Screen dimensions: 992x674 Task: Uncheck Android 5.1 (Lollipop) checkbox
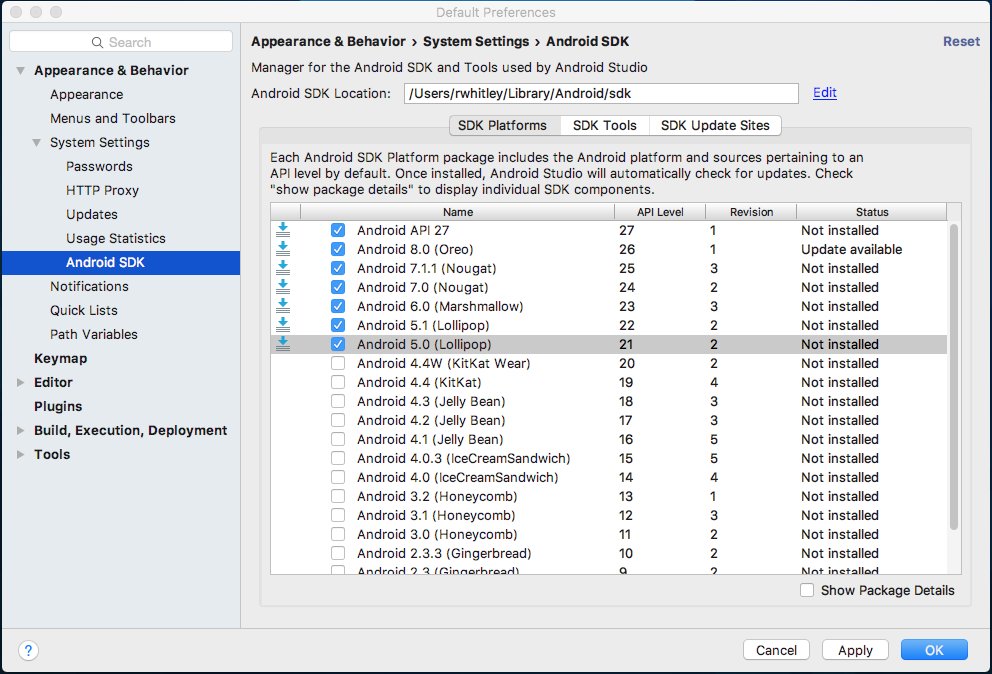pos(338,325)
